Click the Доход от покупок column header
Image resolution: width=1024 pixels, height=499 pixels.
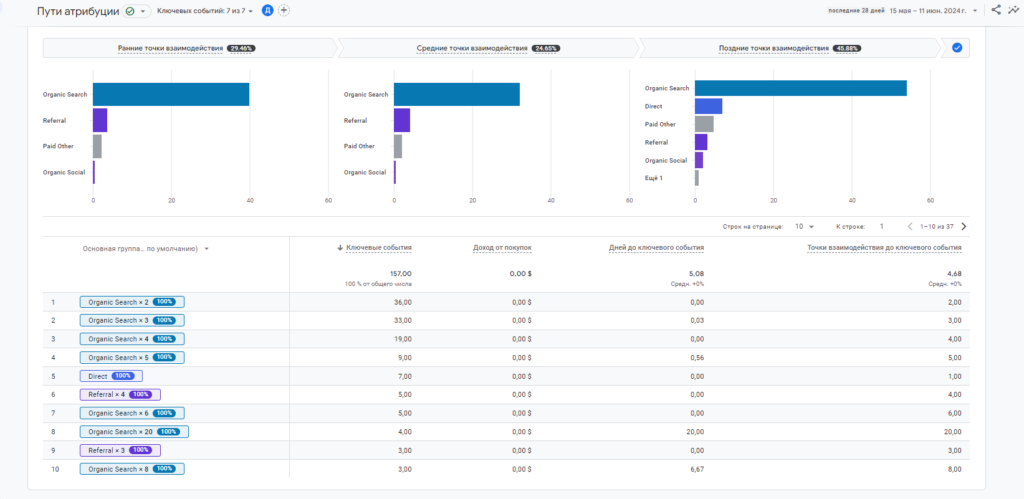click(502, 248)
